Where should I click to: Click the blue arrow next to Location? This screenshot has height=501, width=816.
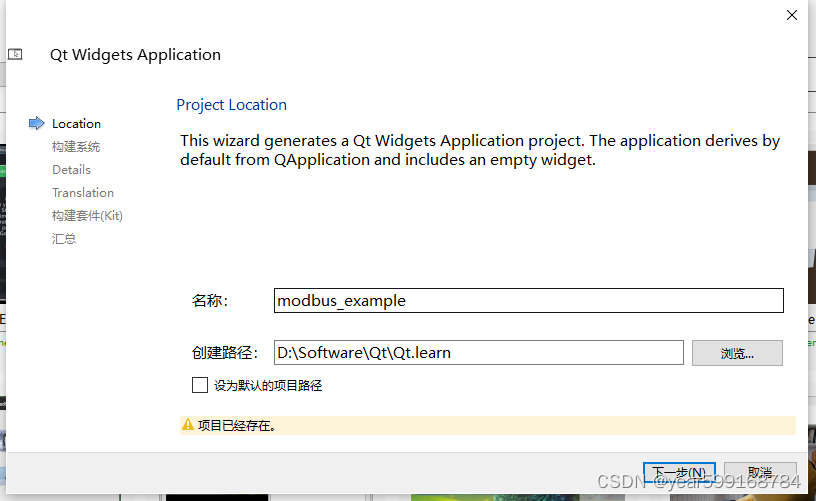(x=36, y=123)
